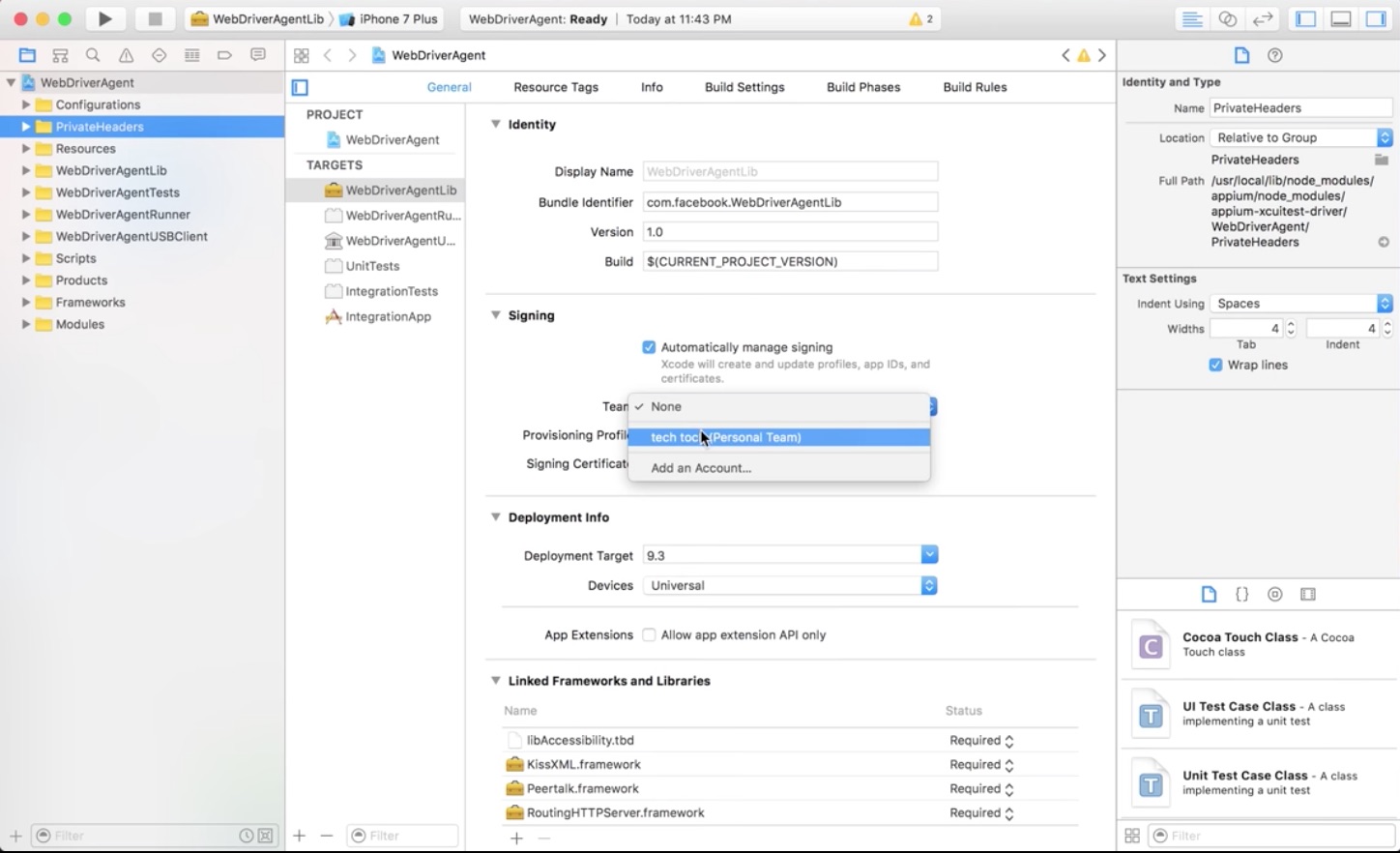The width and height of the screenshot is (1400, 853).
Task: Collapse the WebDriverAgent project root
Action: click(11, 82)
